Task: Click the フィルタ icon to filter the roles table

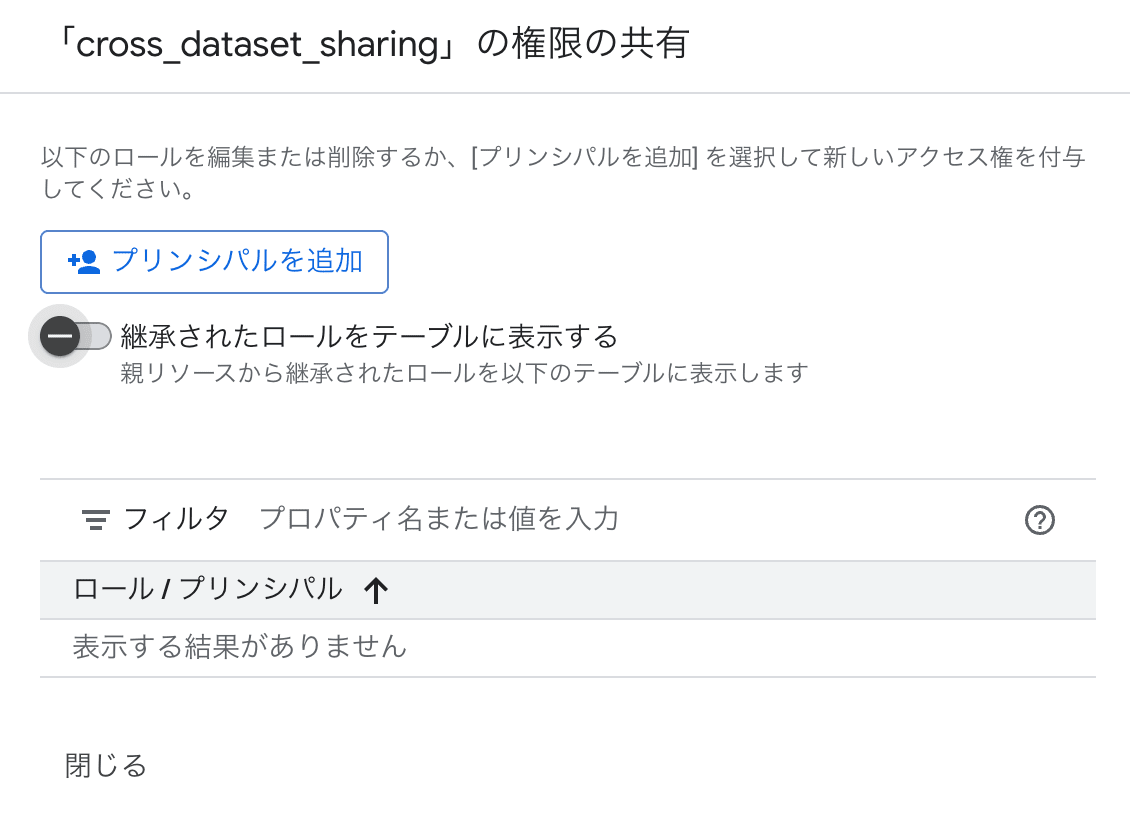Action: (94, 520)
